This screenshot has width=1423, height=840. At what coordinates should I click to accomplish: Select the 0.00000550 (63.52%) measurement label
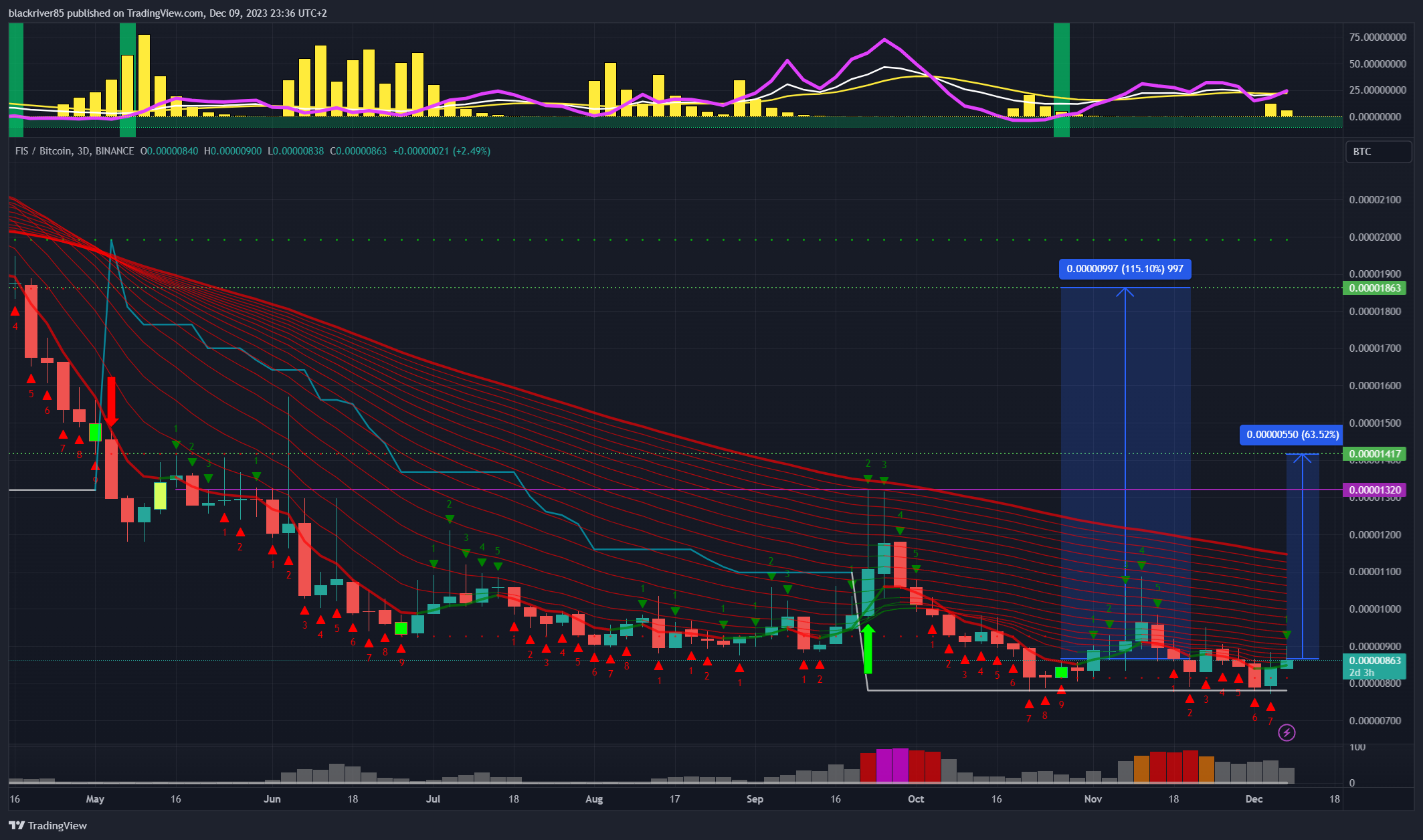click(1293, 435)
